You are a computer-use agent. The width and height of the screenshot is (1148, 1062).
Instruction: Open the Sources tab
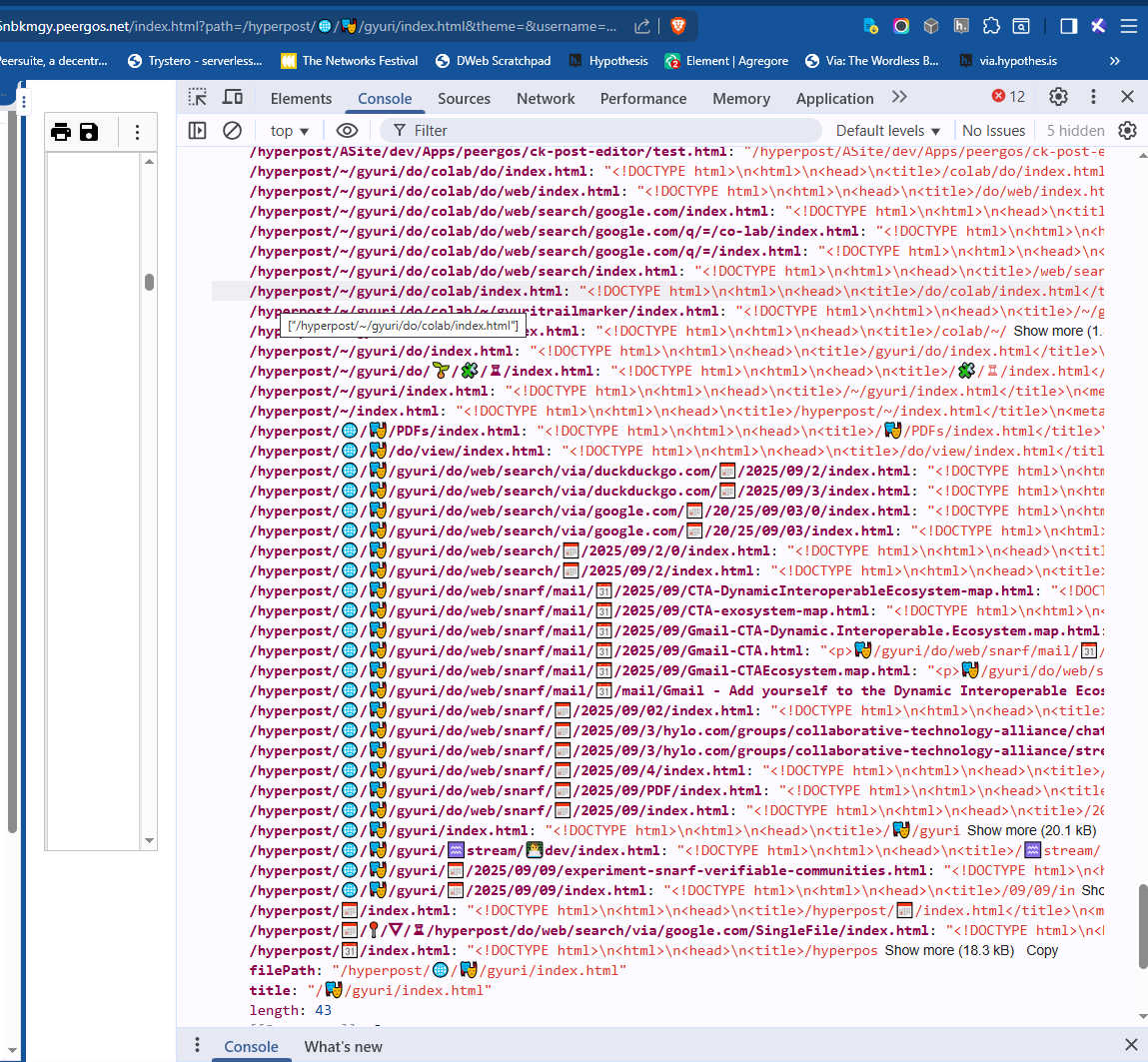coord(464,98)
